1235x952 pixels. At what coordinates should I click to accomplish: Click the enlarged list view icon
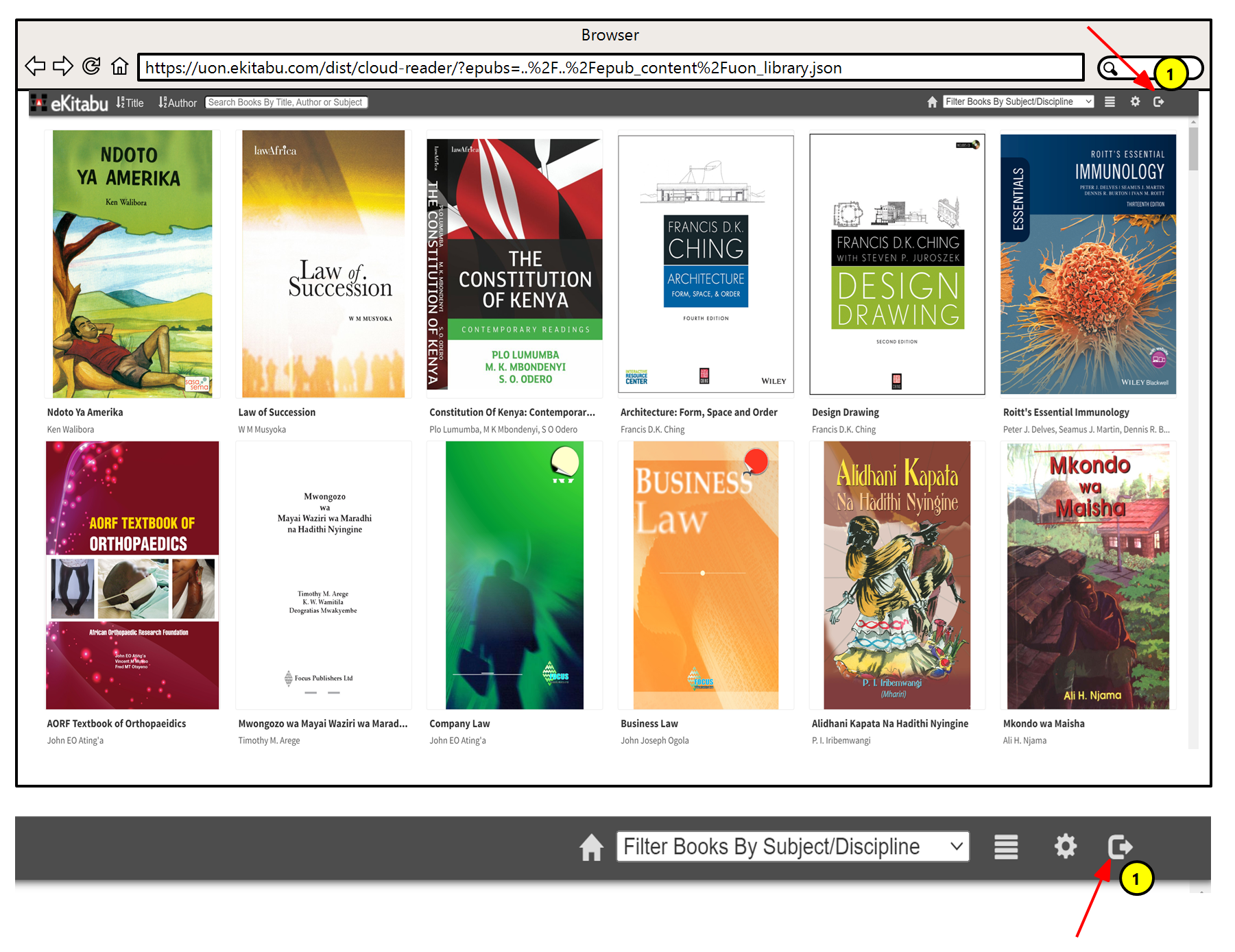pos(1006,846)
